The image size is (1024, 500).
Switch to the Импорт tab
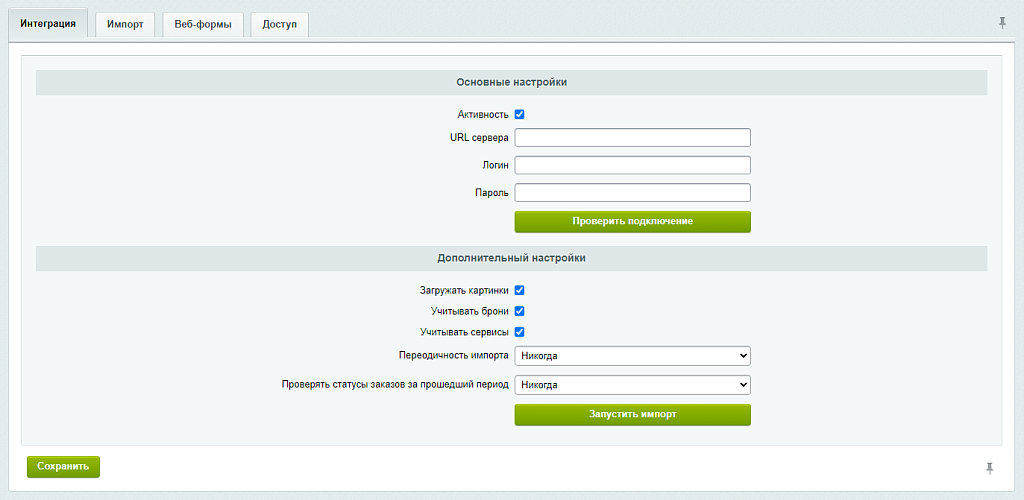125,24
